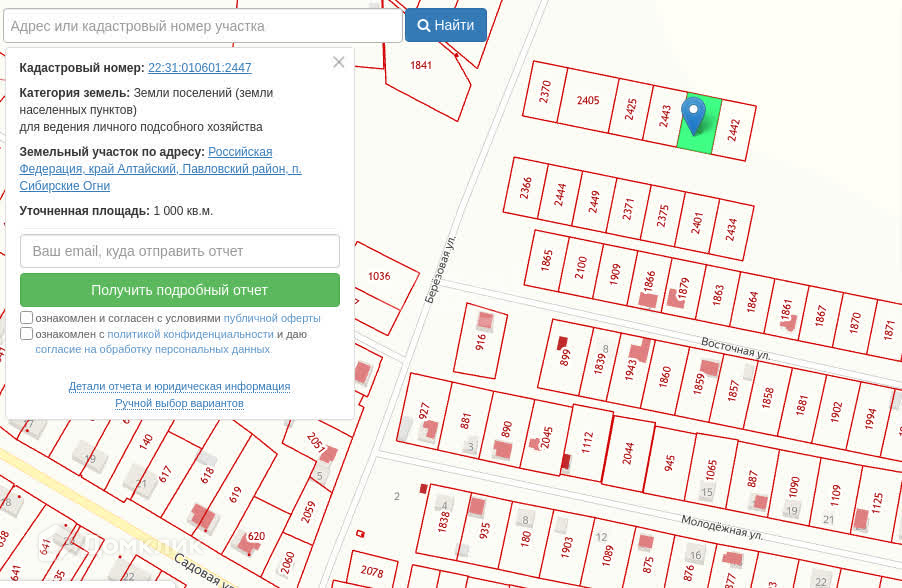Open согласие на обработку персональных данных link
Viewport: 902px width, 588px height.
tap(152, 349)
